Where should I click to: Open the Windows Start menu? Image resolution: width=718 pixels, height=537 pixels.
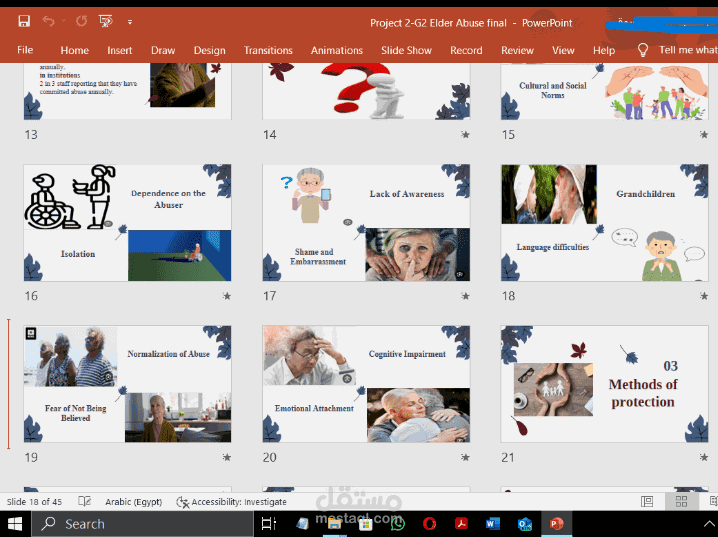[15, 524]
